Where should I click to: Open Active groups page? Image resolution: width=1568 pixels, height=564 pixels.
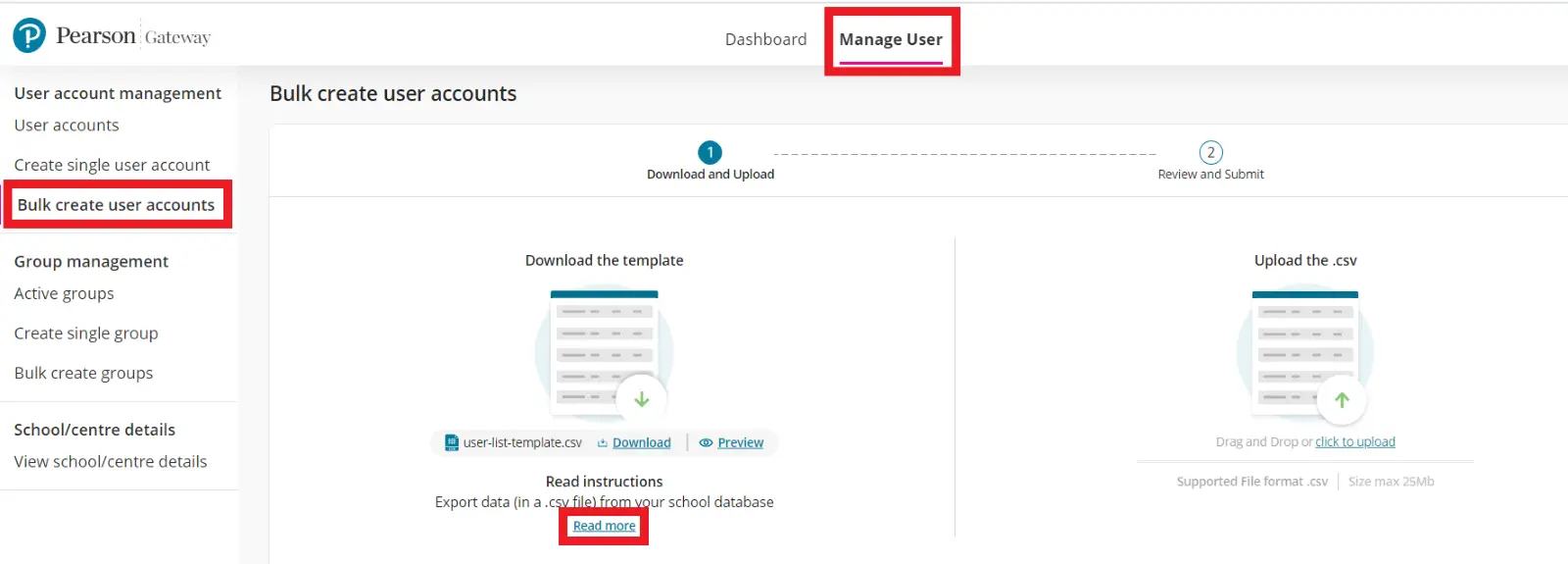click(64, 294)
